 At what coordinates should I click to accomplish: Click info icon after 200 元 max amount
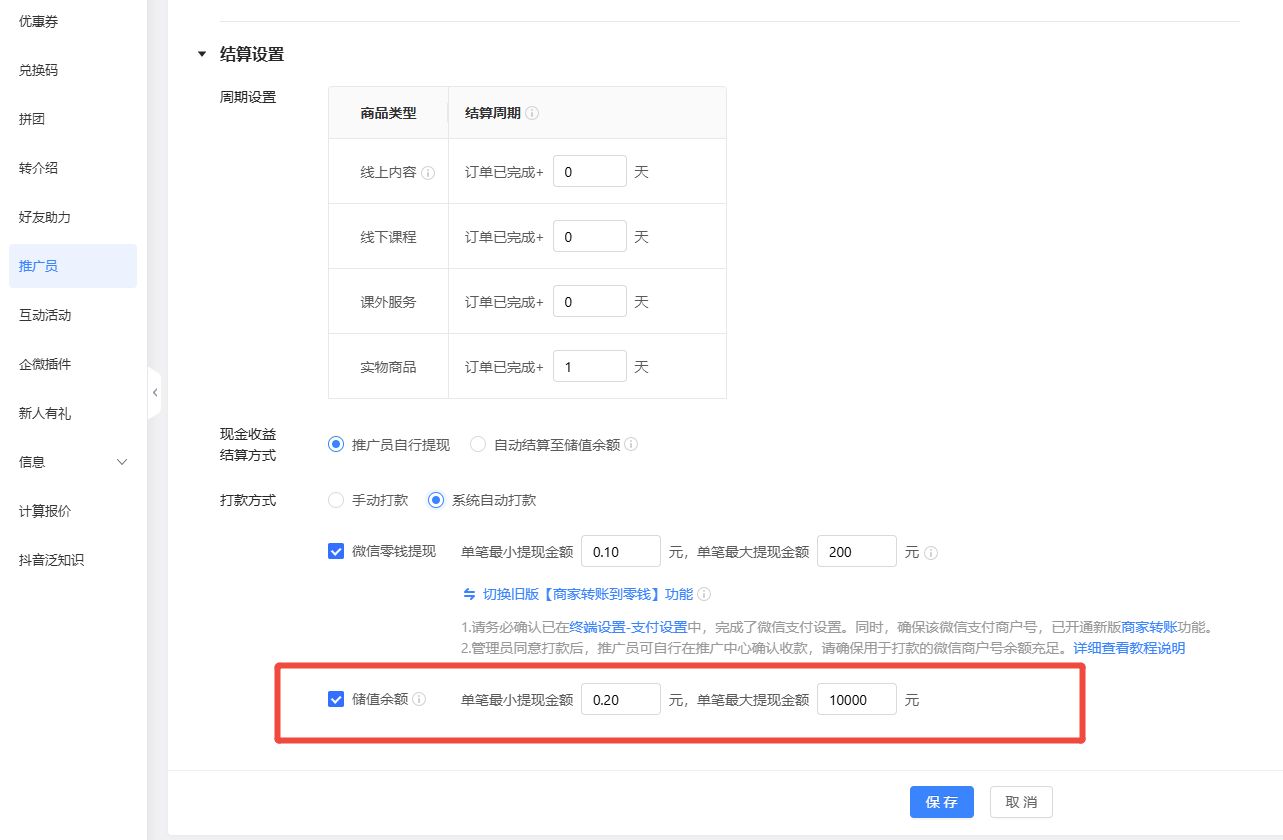pos(931,552)
